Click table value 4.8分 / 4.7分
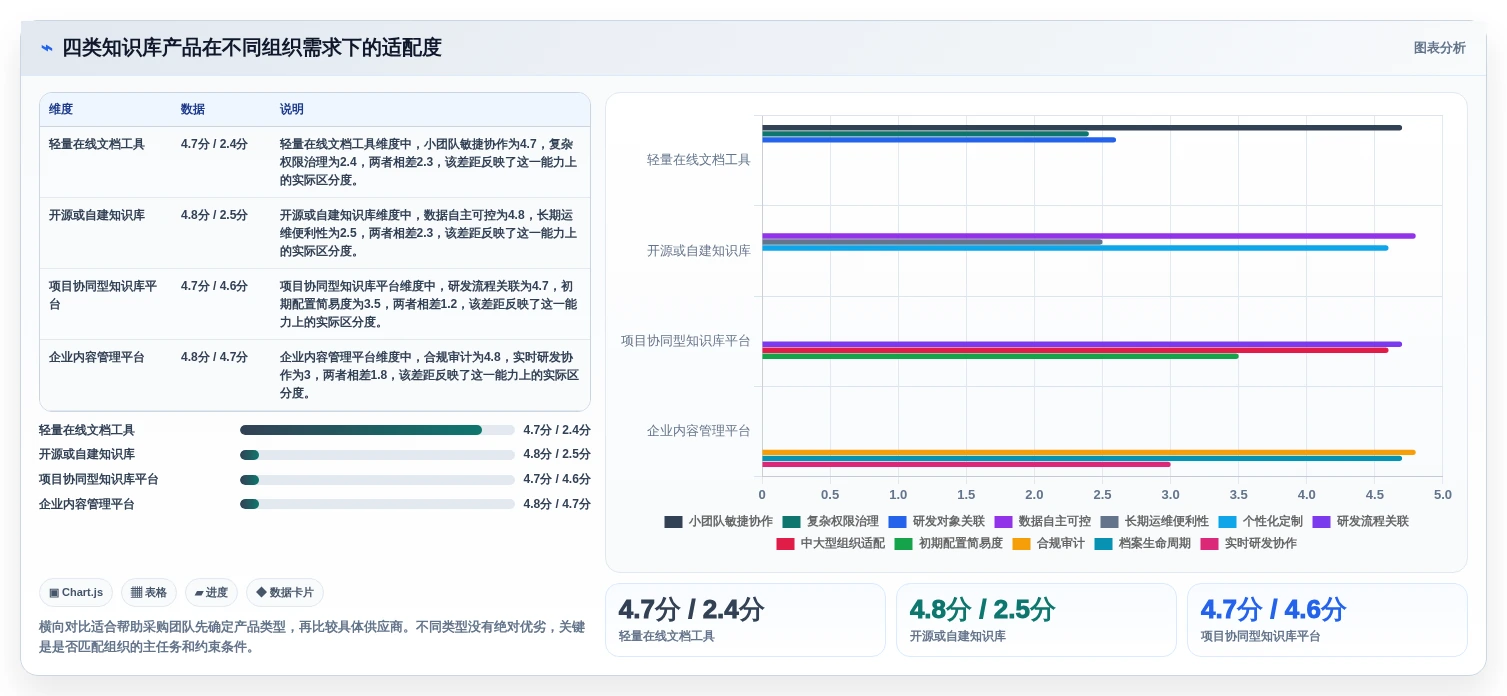This screenshot has height=696, width=1507. (x=214, y=357)
